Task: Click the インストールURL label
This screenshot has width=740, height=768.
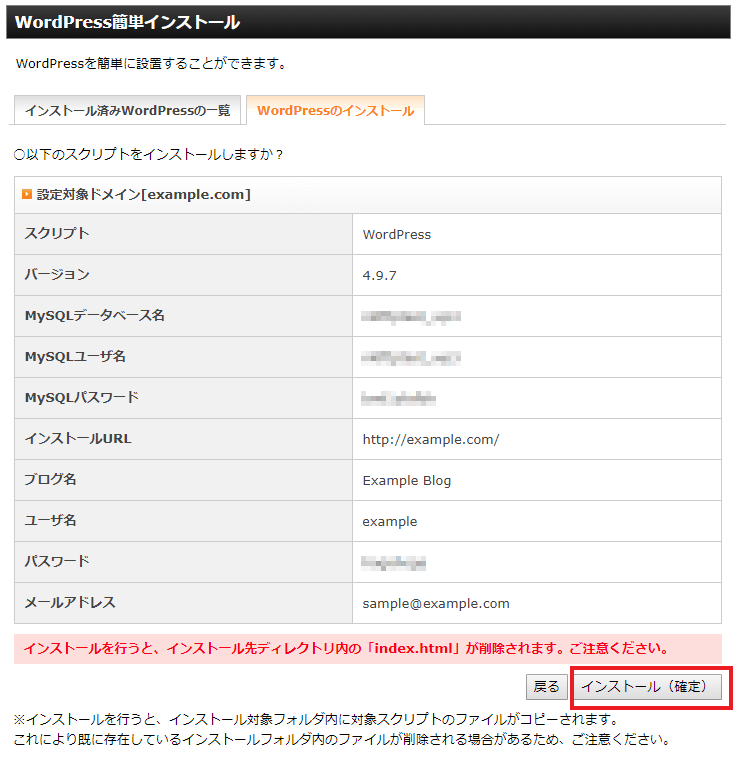Action: click(78, 438)
